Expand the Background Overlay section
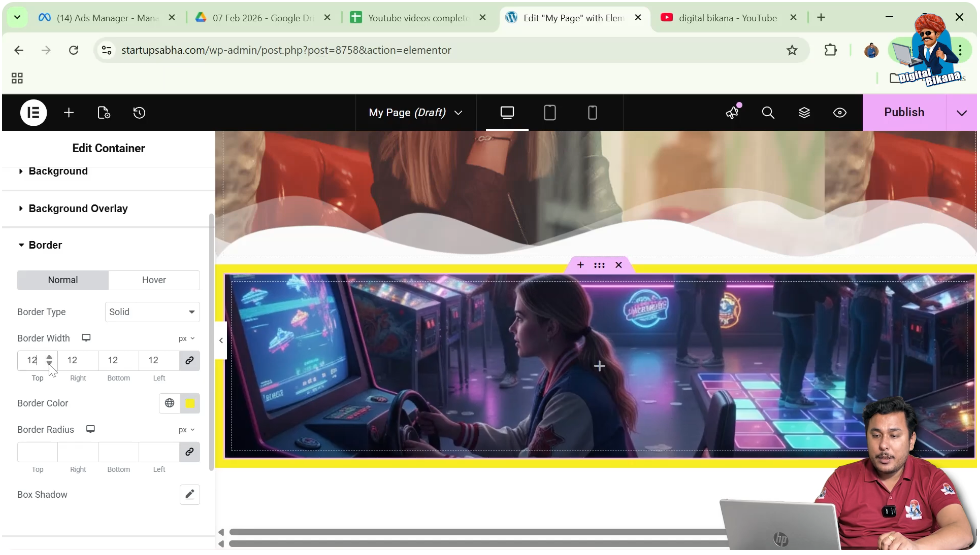The width and height of the screenshot is (980, 555). (78, 209)
